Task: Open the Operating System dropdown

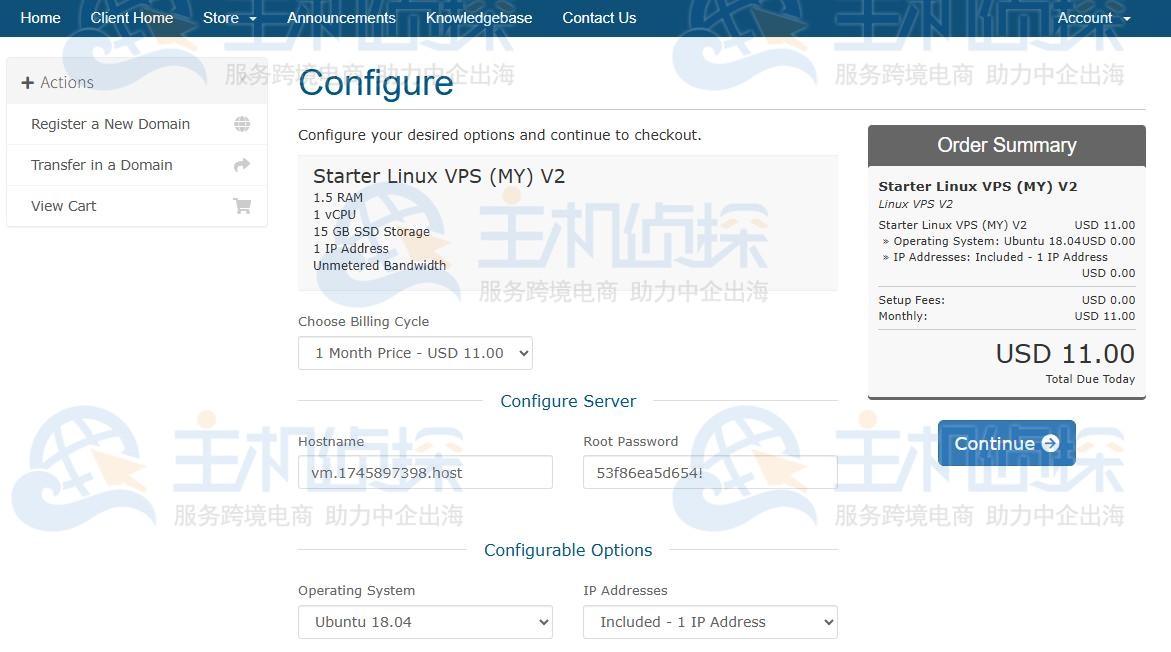Action: pos(425,622)
